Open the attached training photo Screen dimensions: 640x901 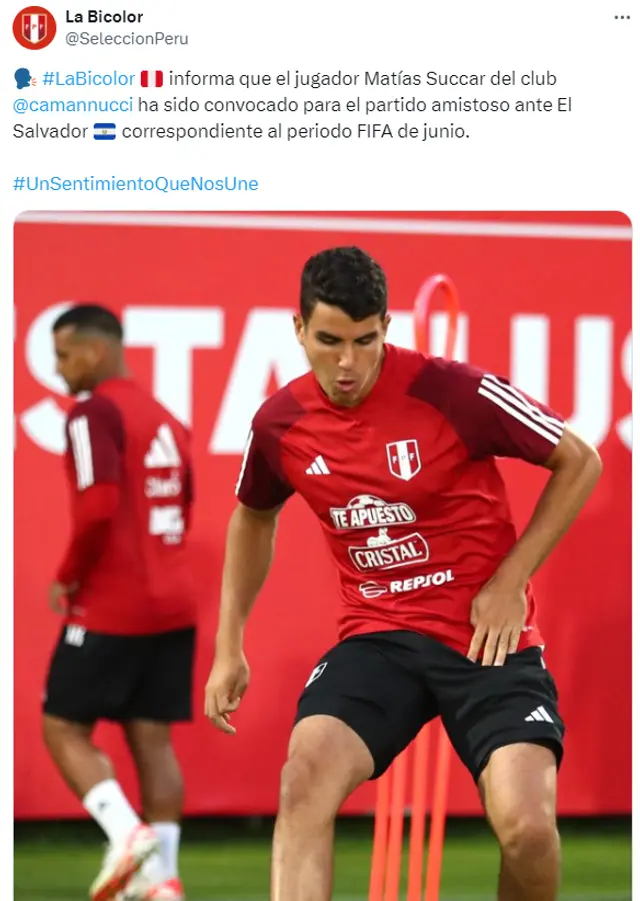323,556
